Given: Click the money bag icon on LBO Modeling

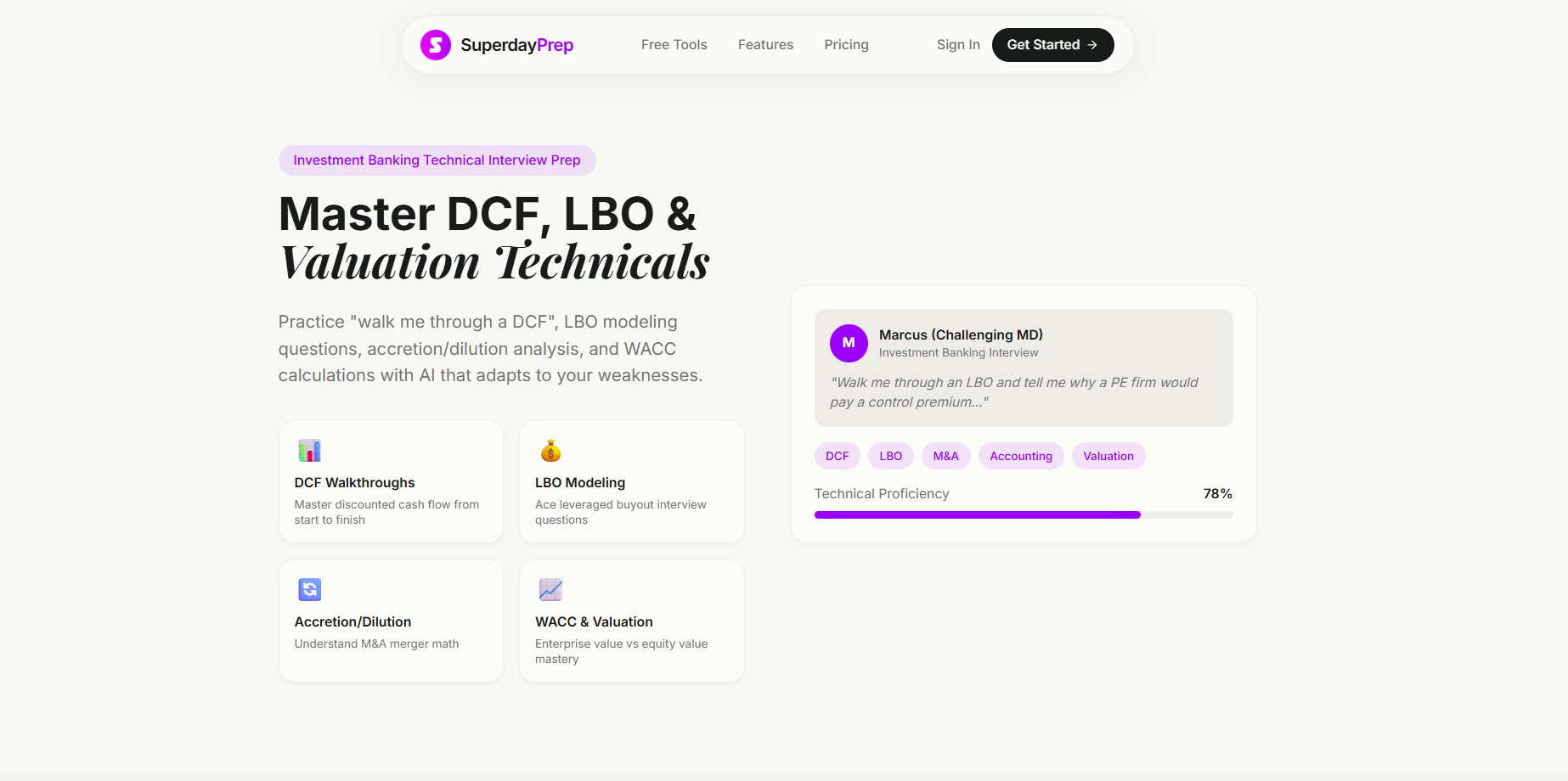Looking at the screenshot, I should click(550, 451).
